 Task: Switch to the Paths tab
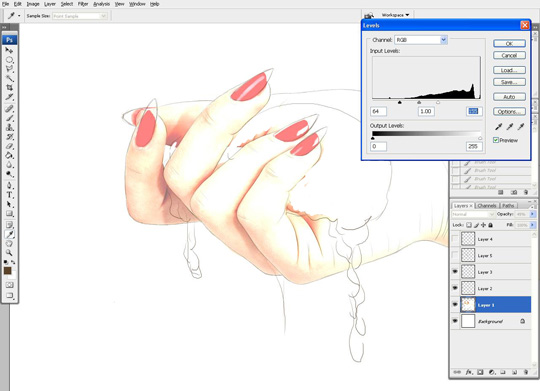508,206
